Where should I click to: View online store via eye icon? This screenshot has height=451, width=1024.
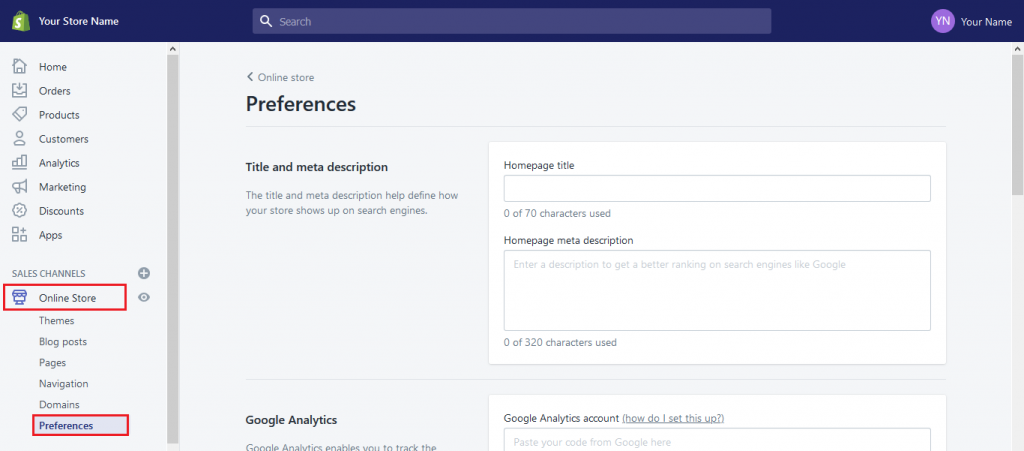point(144,298)
